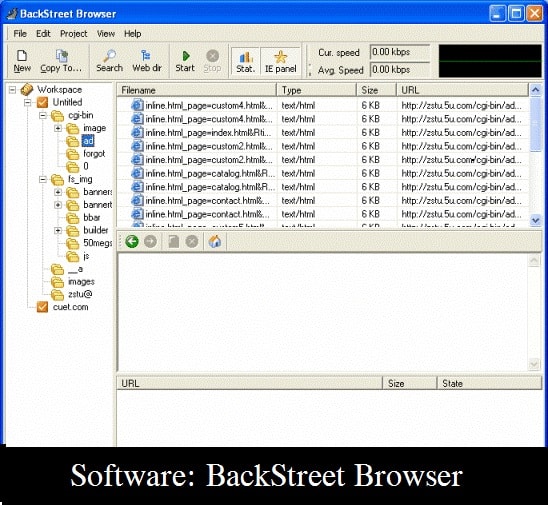The width and height of the screenshot is (548, 505).
Task: Collapse the Untitled project node
Action: coord(28,102)
